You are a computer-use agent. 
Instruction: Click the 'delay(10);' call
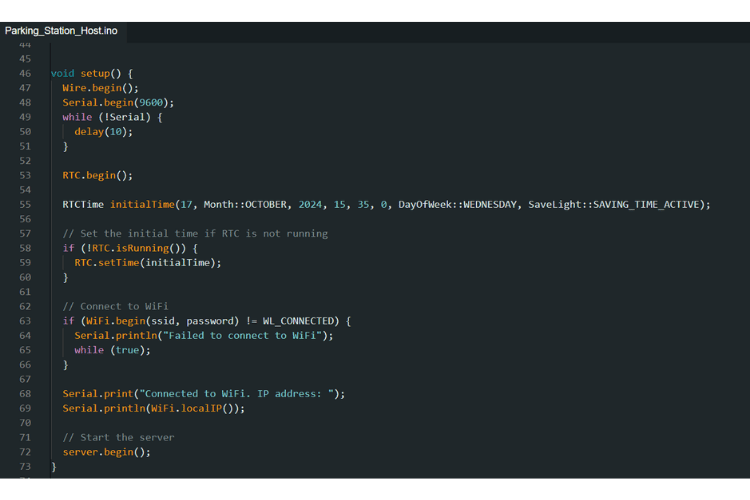pyautogui.click(x=103, y=132)
